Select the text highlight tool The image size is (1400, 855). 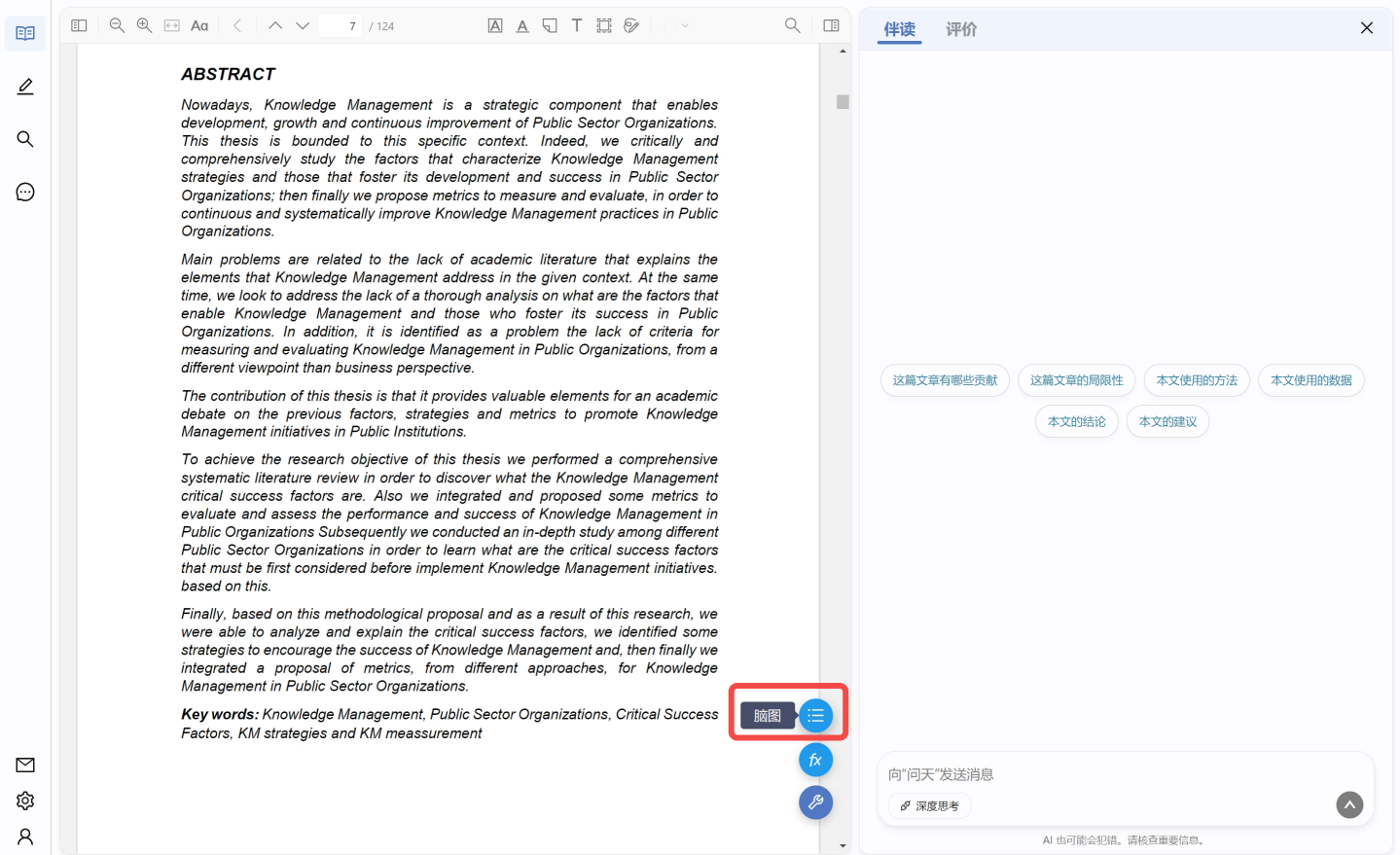pyautogui.click(x=495, y=25)
